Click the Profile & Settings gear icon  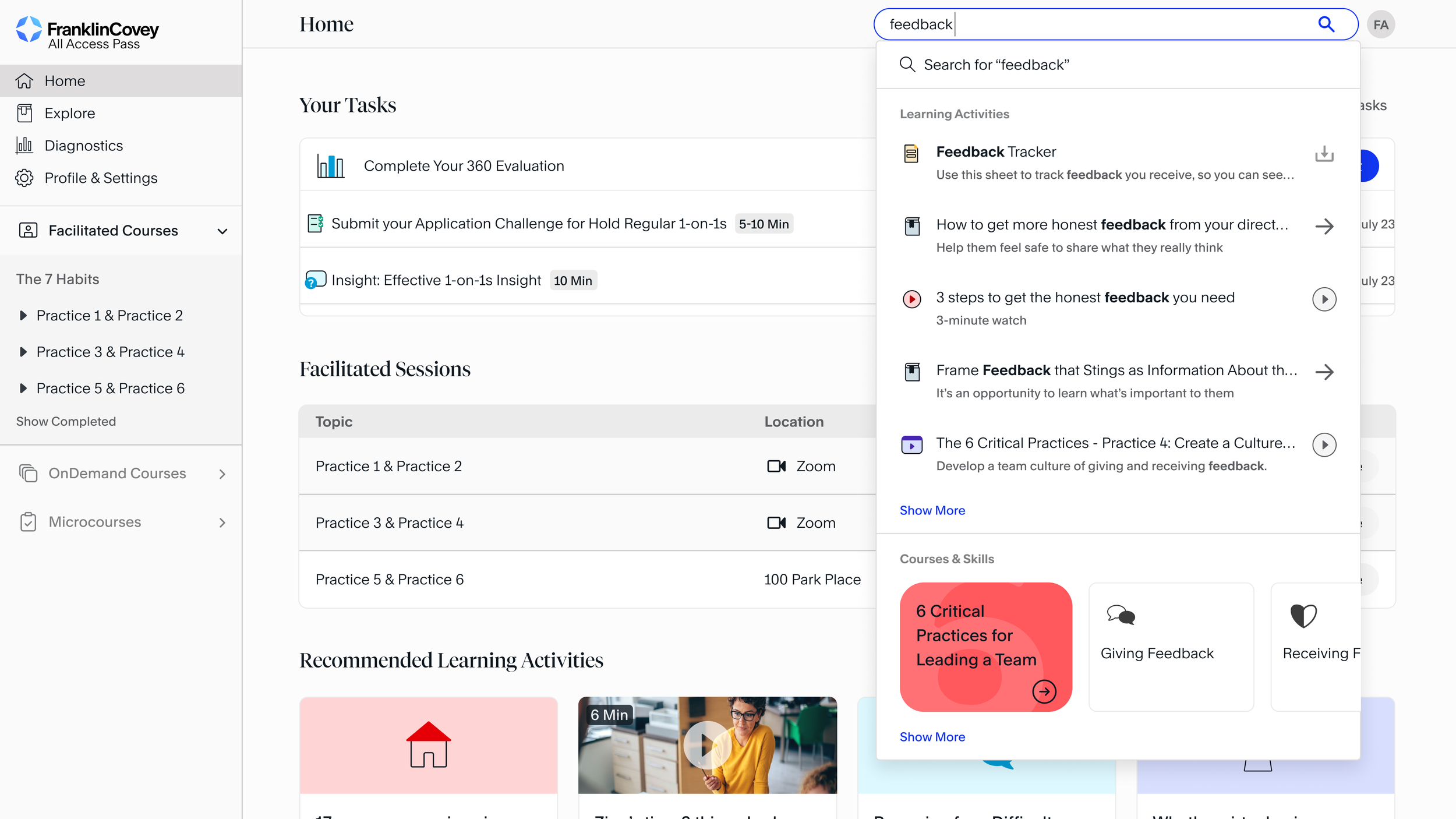(24, 178)
